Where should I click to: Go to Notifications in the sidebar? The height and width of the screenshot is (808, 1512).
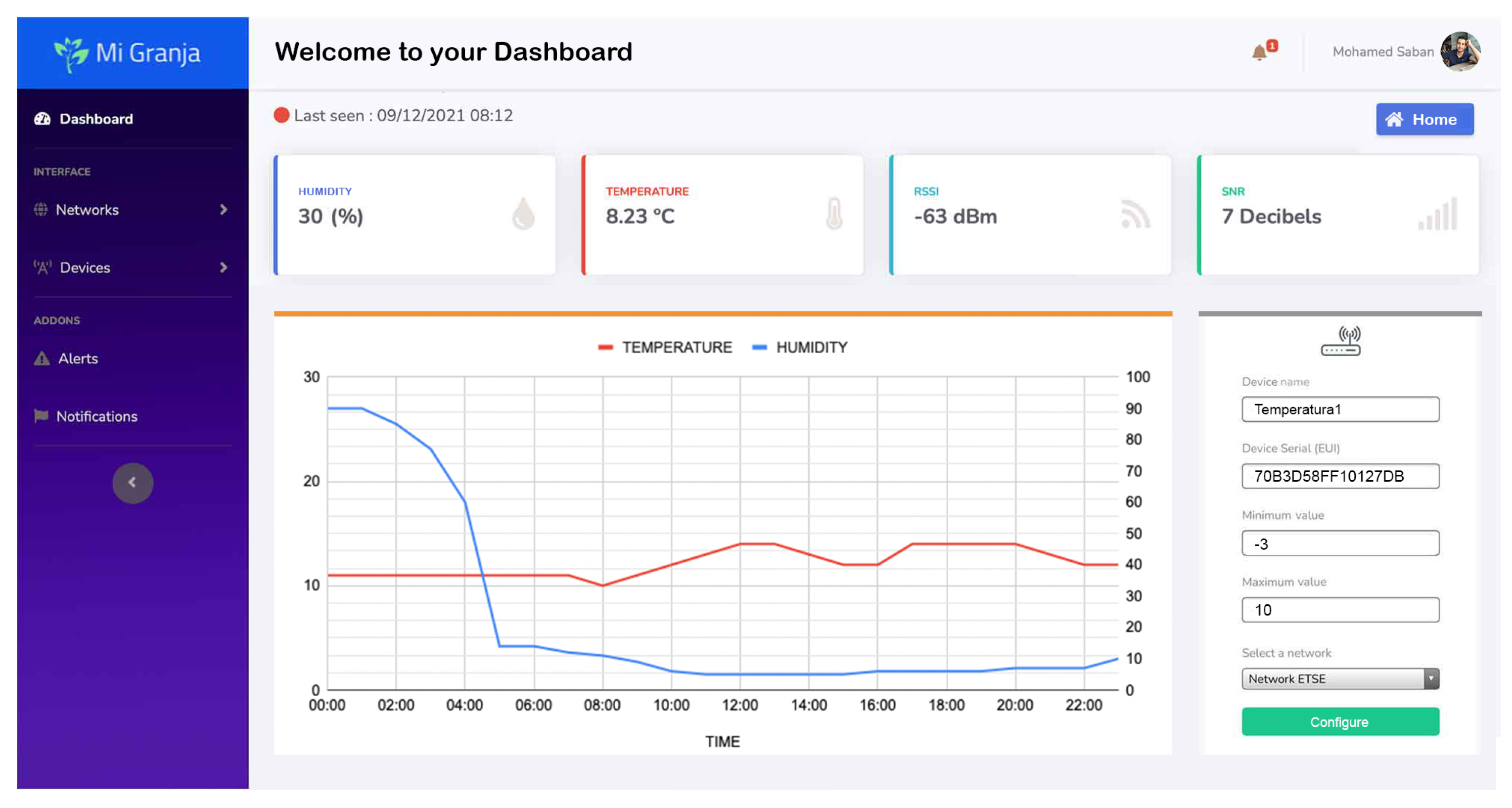(96, 416)
